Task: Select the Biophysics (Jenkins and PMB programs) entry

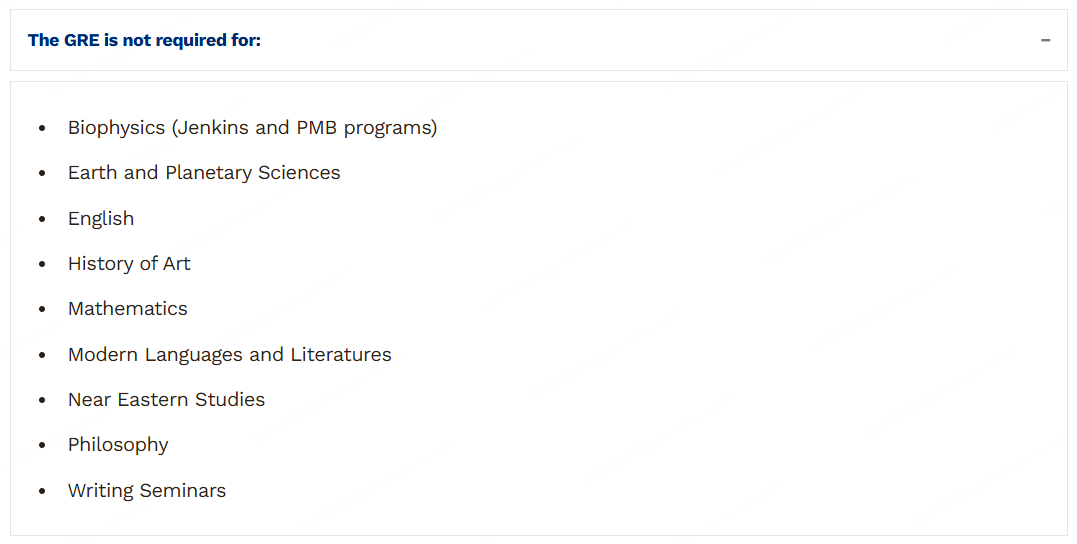Action: click(252, 128)
